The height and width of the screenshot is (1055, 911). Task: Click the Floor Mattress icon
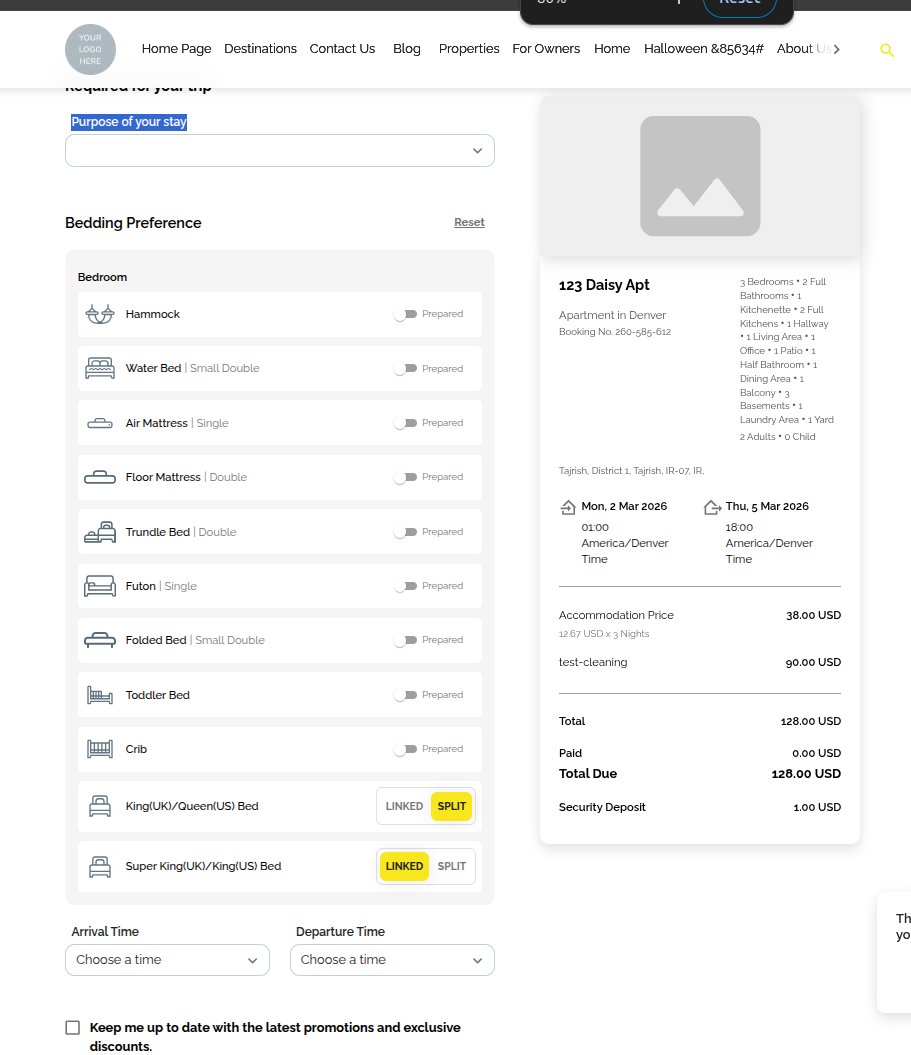pos(100,477)
